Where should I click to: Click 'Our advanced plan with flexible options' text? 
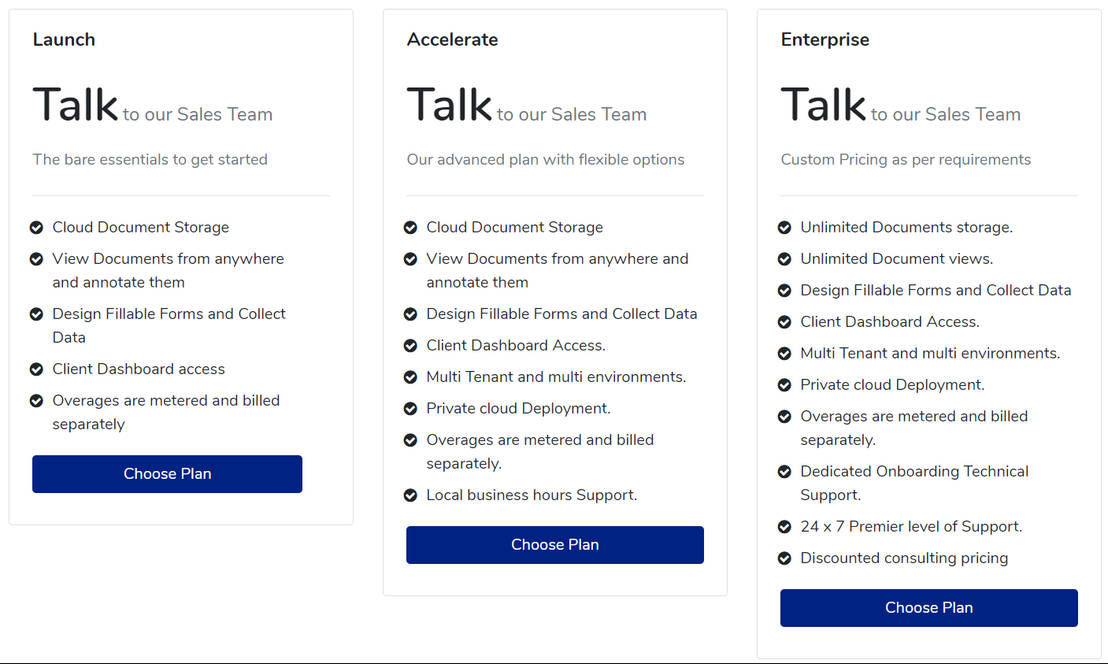[x=546, y=160]
